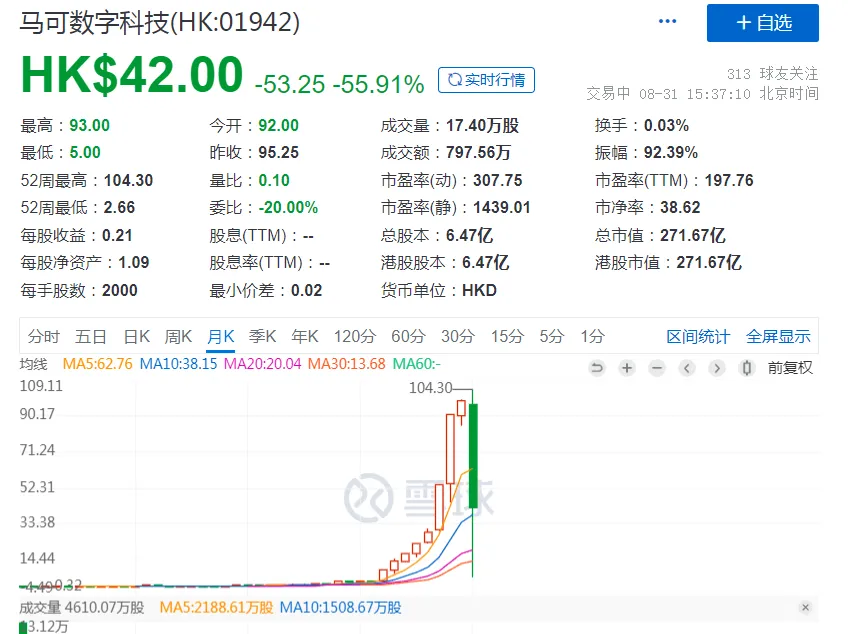
Task: Select the 1分 interval tab
Action: [x=592, y=336]
